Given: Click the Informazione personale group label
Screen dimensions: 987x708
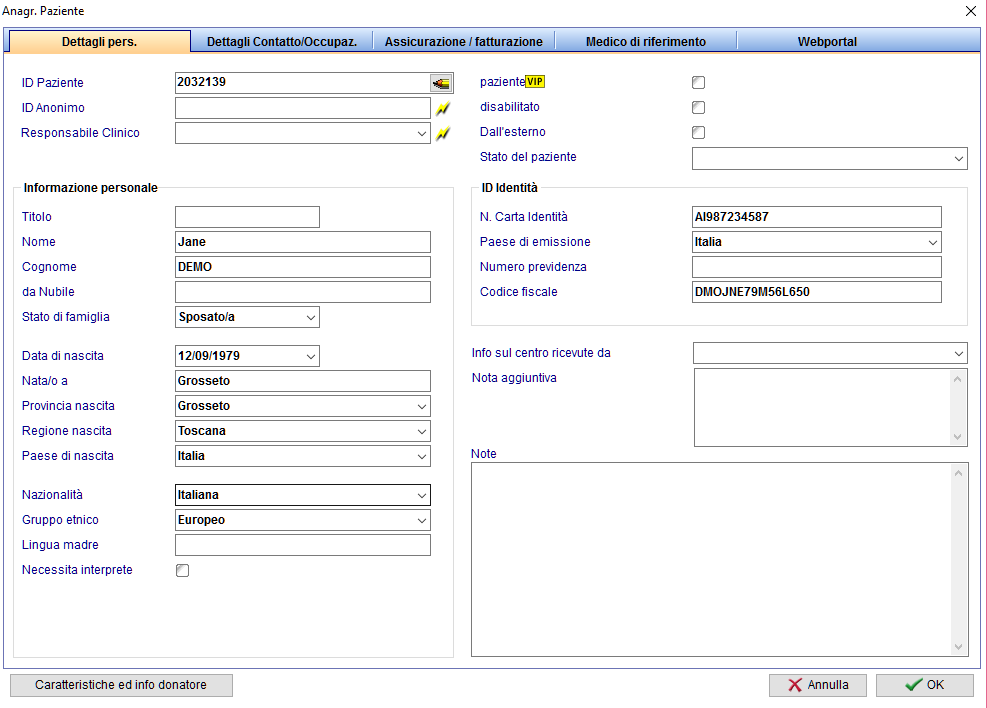Looking at the screenshot, I should (91, 188).
